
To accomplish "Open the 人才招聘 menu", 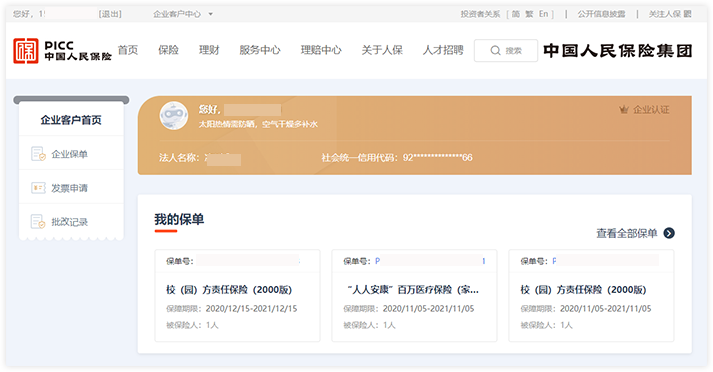I will click(443, 50).
